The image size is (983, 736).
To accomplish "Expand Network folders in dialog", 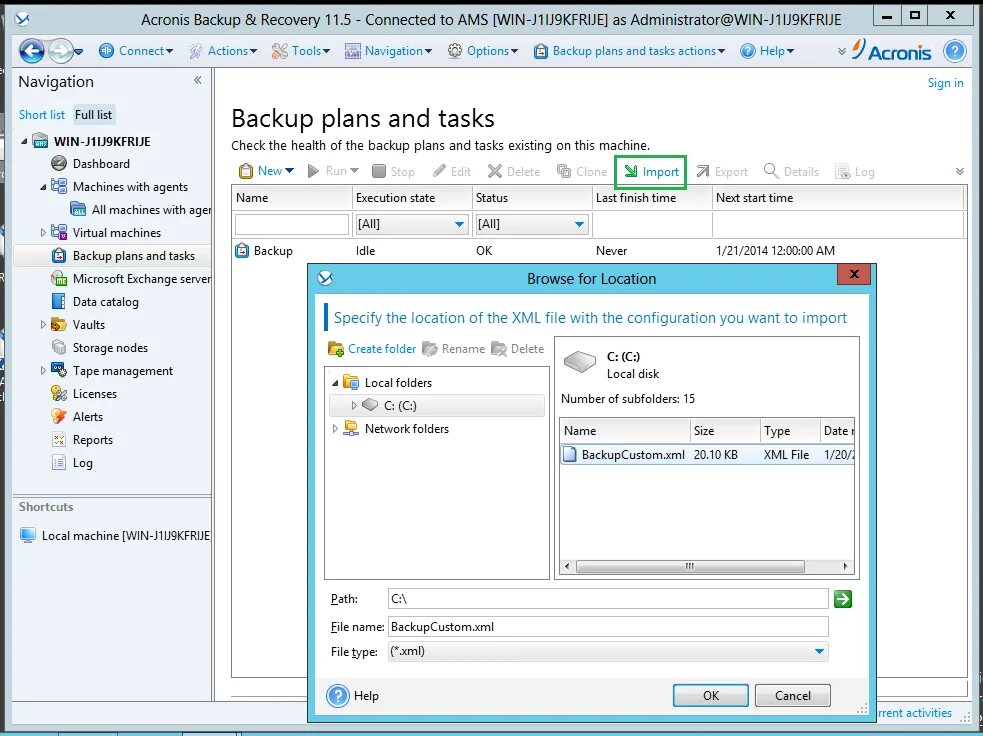I will click(335, 429).
